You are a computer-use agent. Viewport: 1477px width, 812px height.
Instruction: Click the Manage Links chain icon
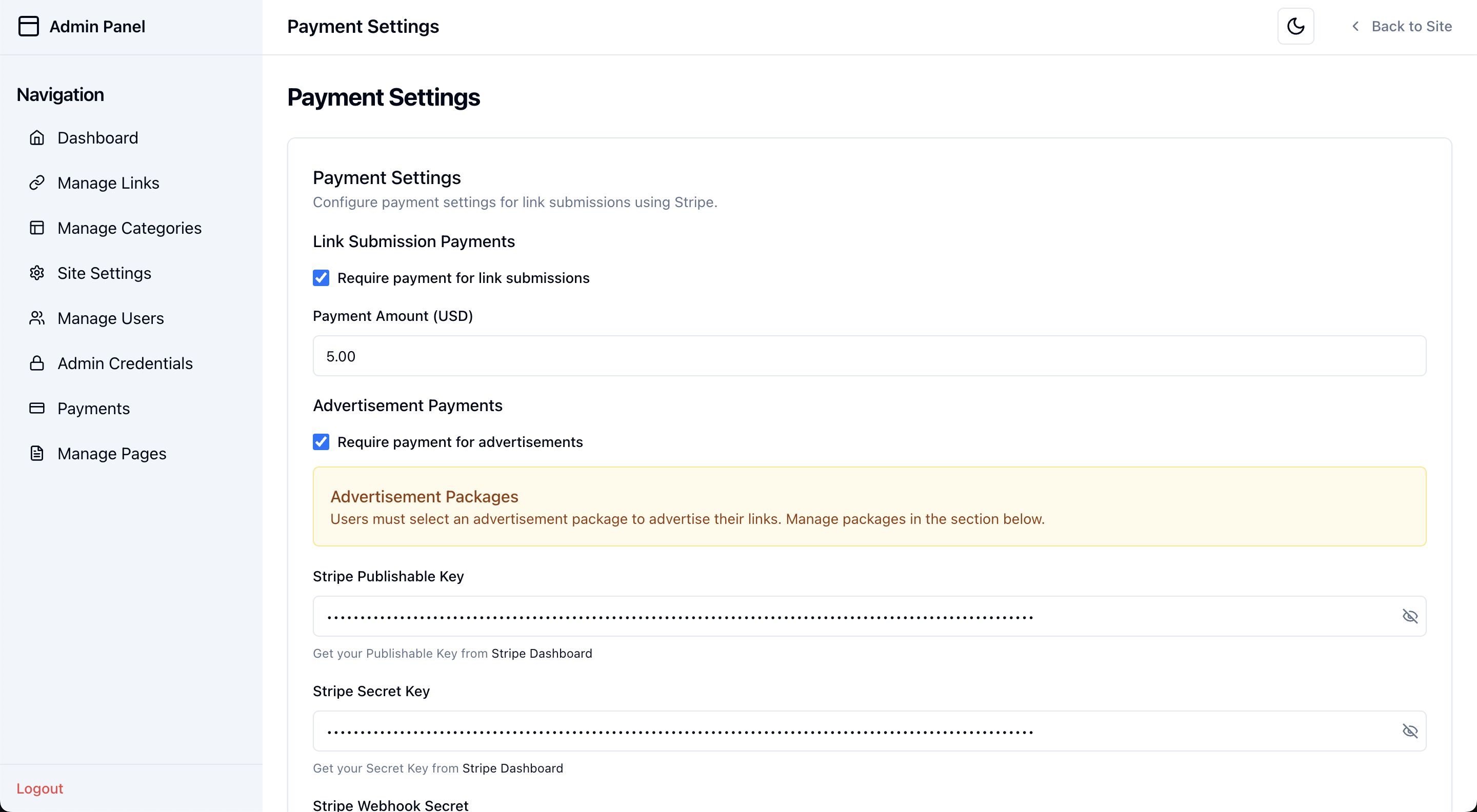(37, 183)
